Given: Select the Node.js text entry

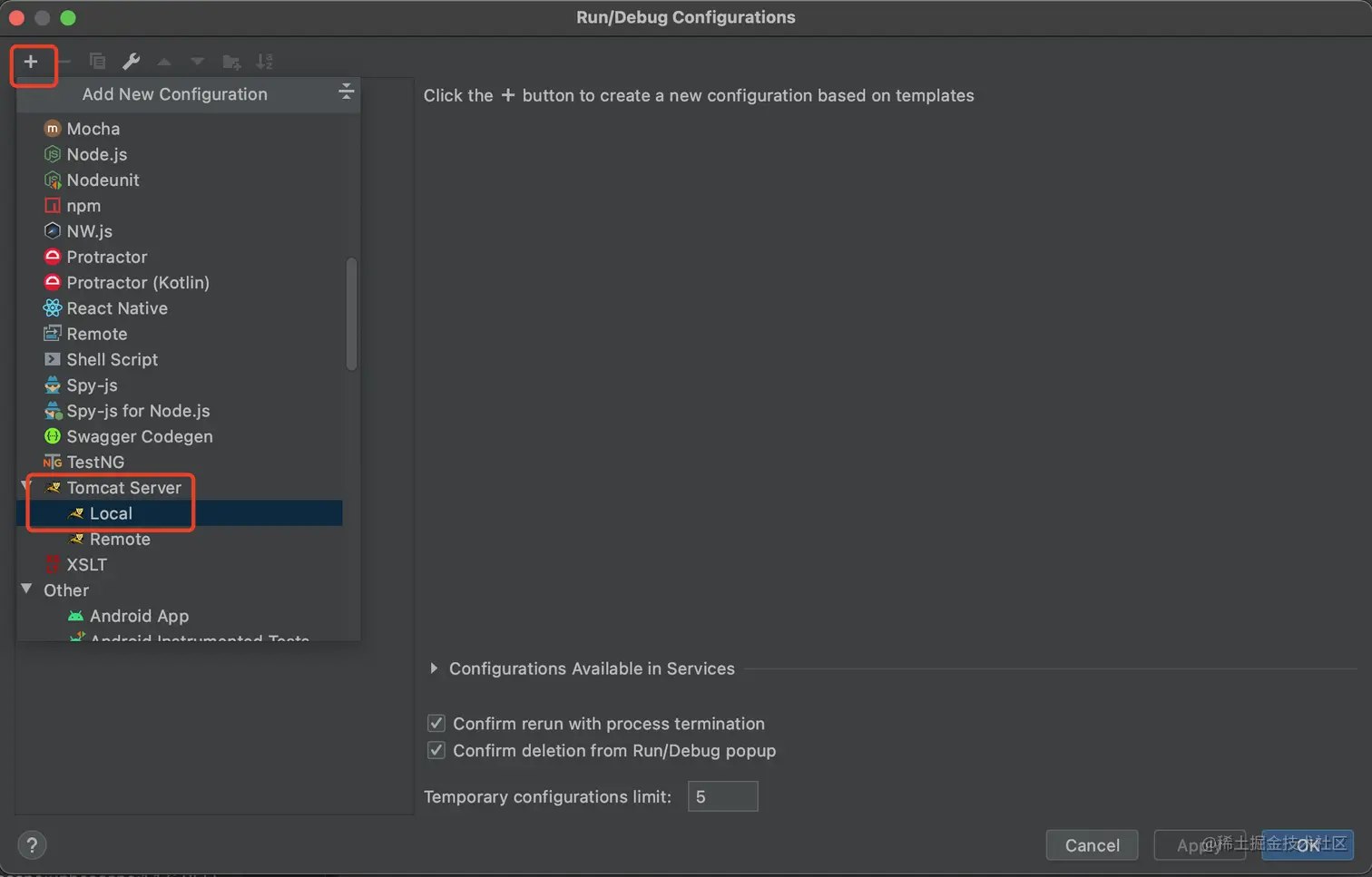Looking at the screenshot, I should coord(97,155).
